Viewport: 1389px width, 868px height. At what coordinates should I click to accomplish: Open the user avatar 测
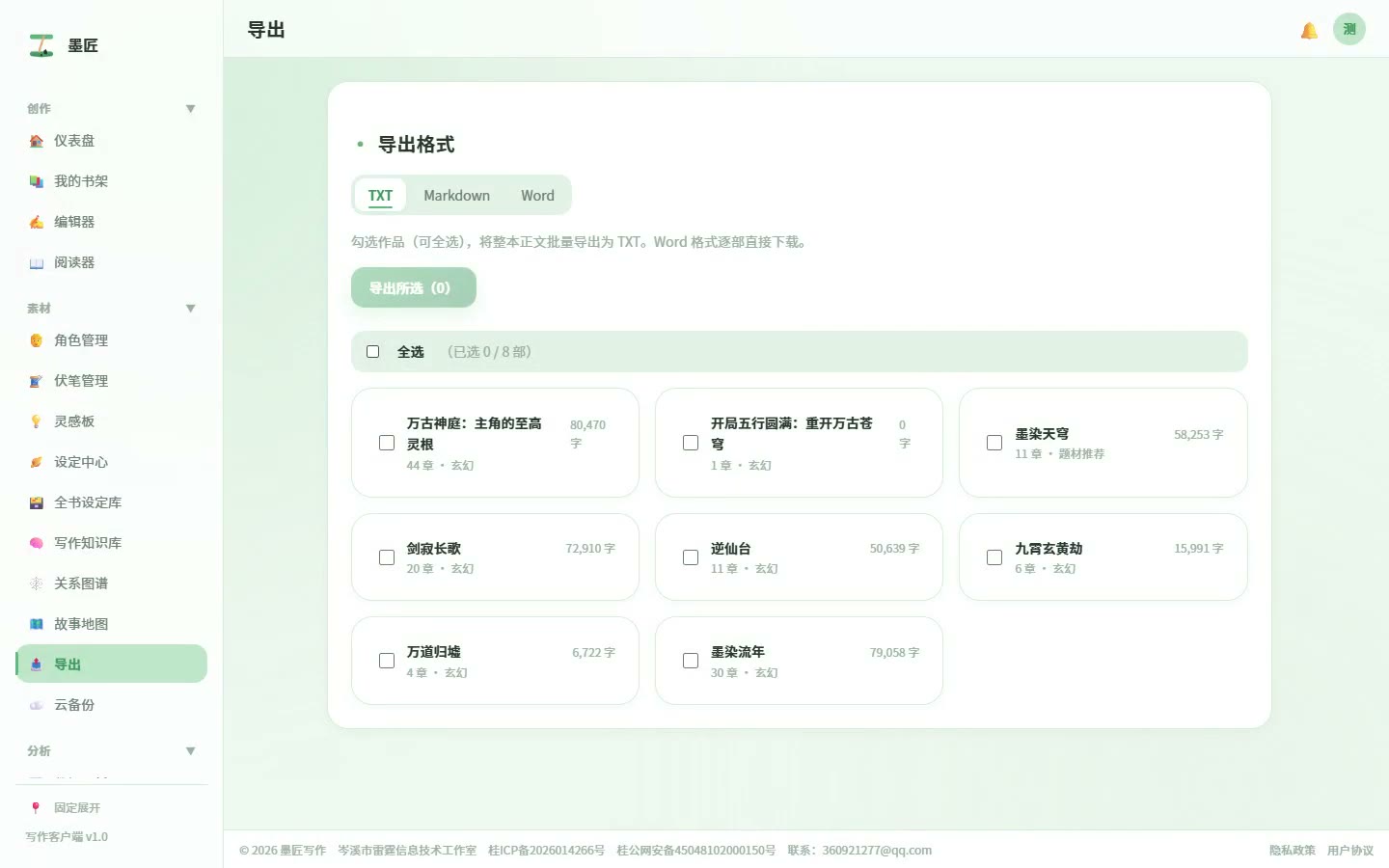1349,29
